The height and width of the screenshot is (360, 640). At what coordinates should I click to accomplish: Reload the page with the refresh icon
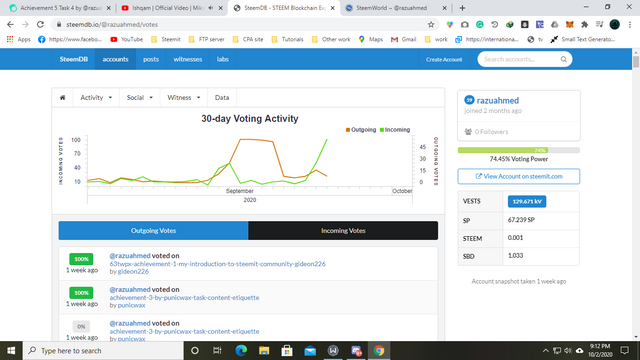coord(40,24)
